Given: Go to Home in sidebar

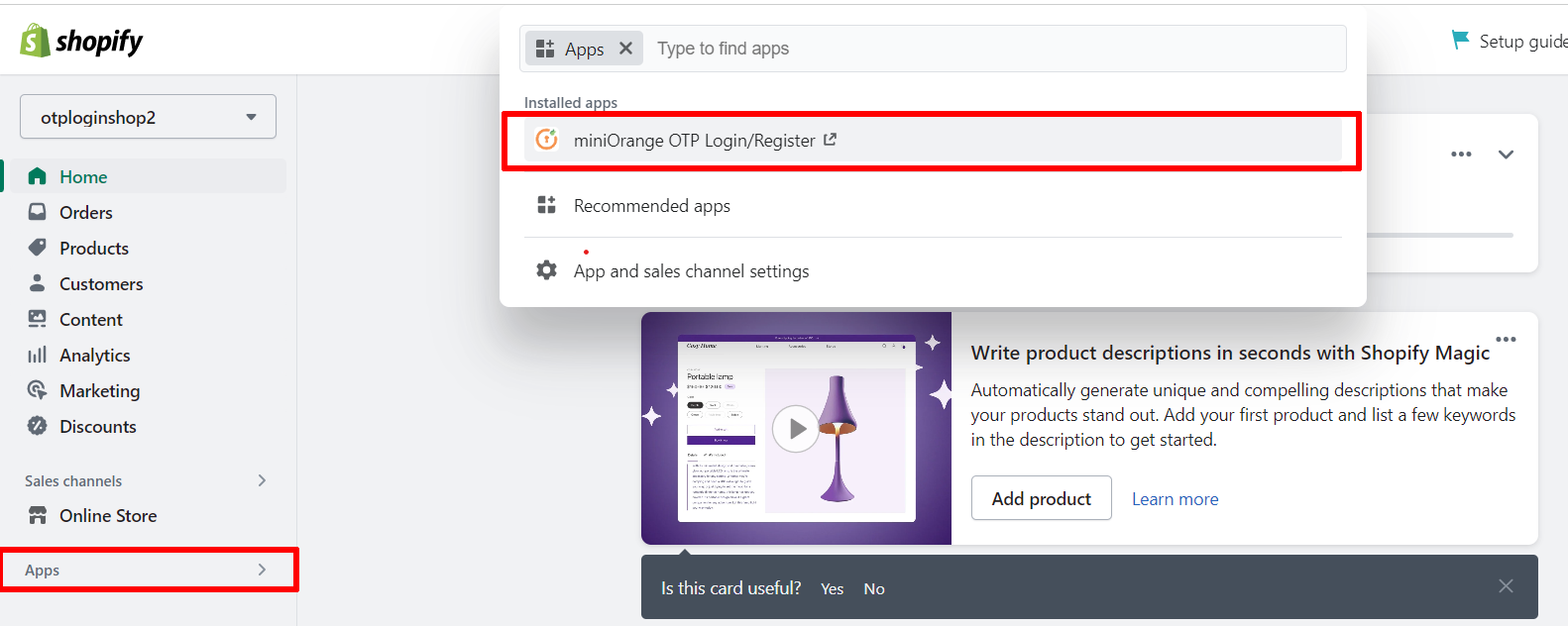Looking at the screenshot, I should [x=83, y=176].
